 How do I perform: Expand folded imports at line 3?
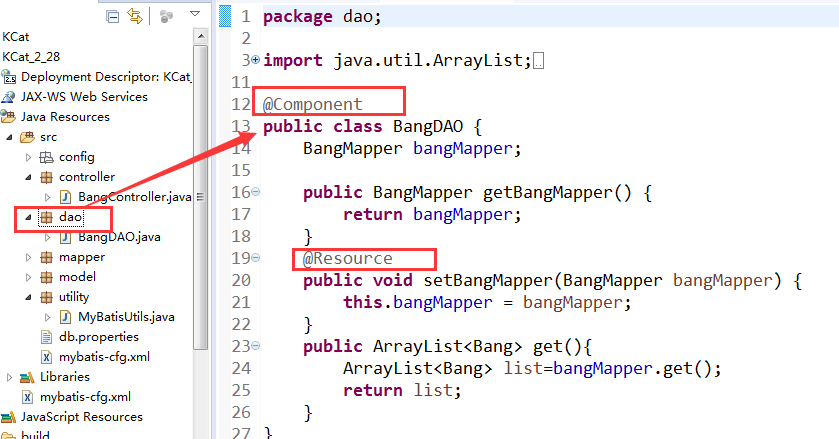256,59
